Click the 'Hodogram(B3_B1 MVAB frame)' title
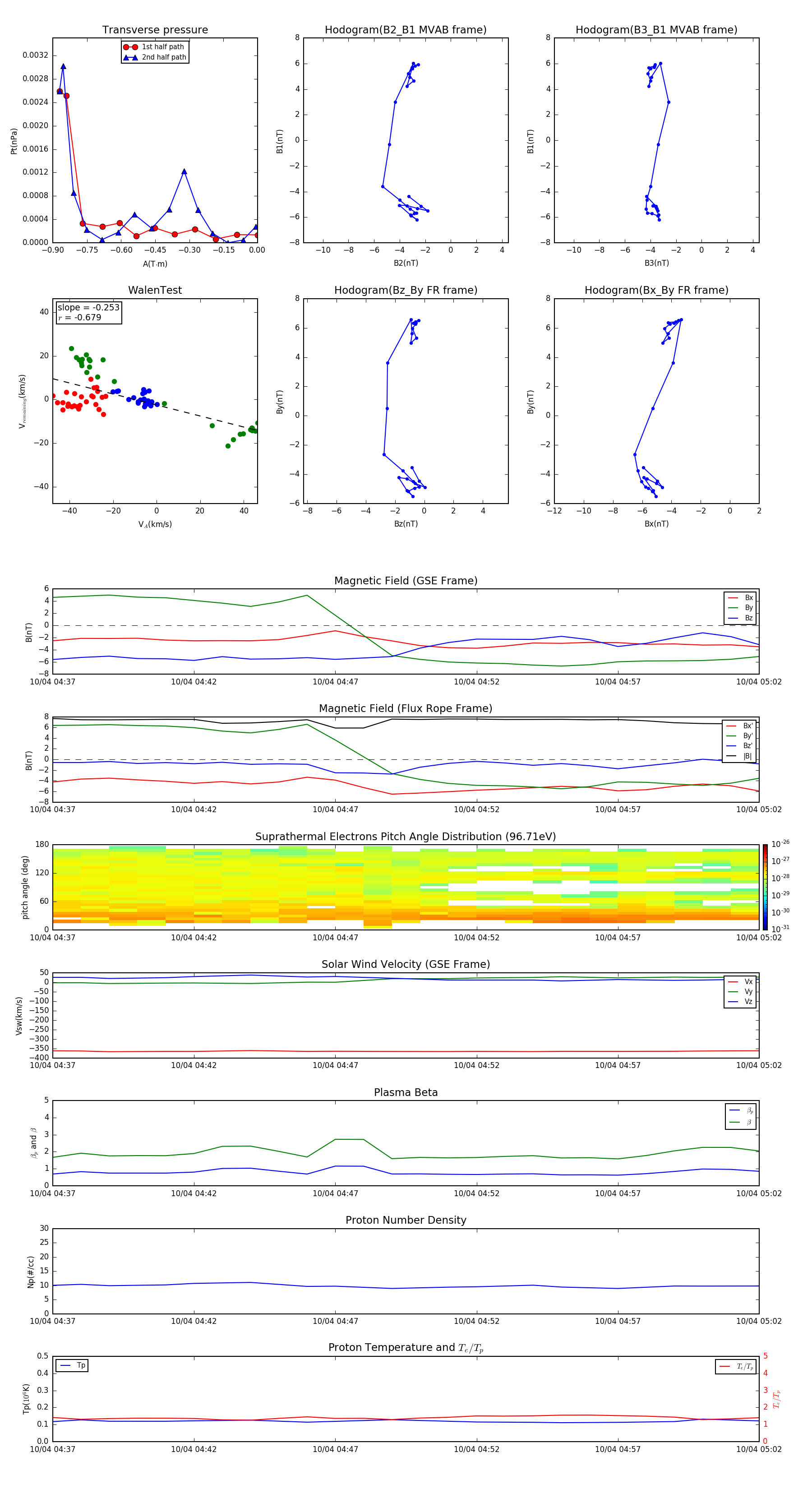 point(656,30)
